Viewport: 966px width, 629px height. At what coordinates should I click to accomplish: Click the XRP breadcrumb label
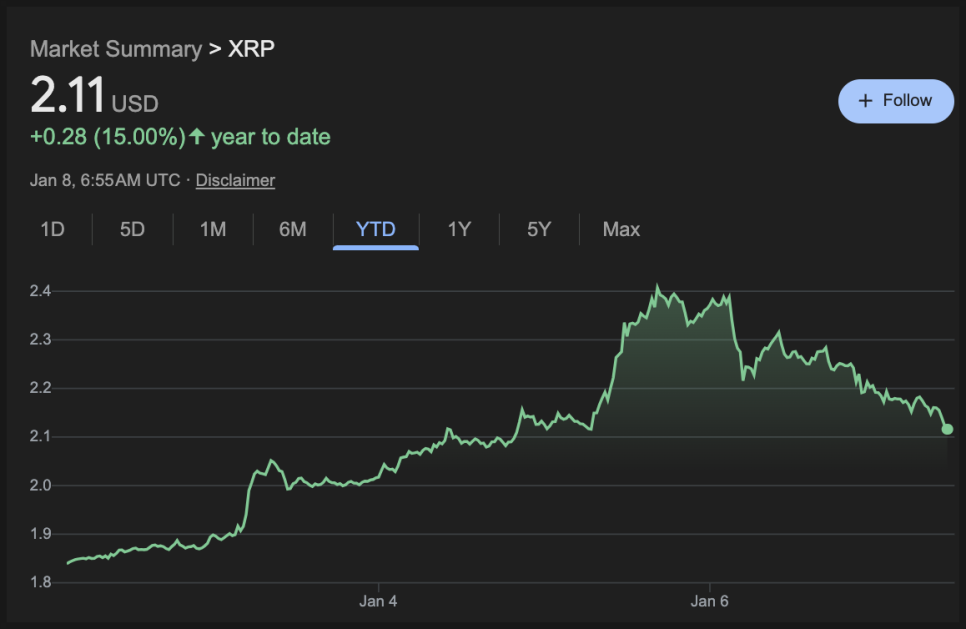(251, 49)
